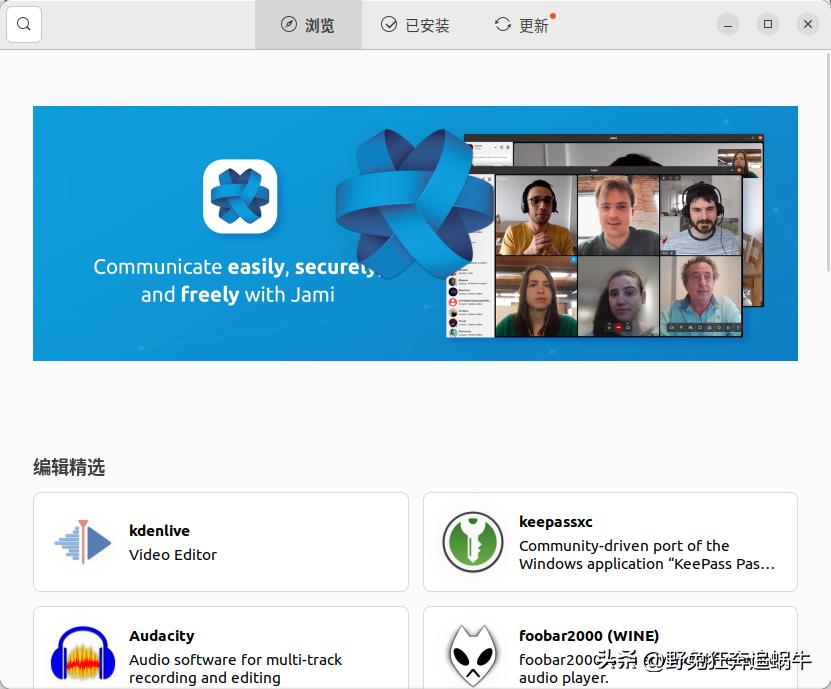Screen dimensions: 831x689
Task: Switch to the 已安装 tab
Action: 416,25
